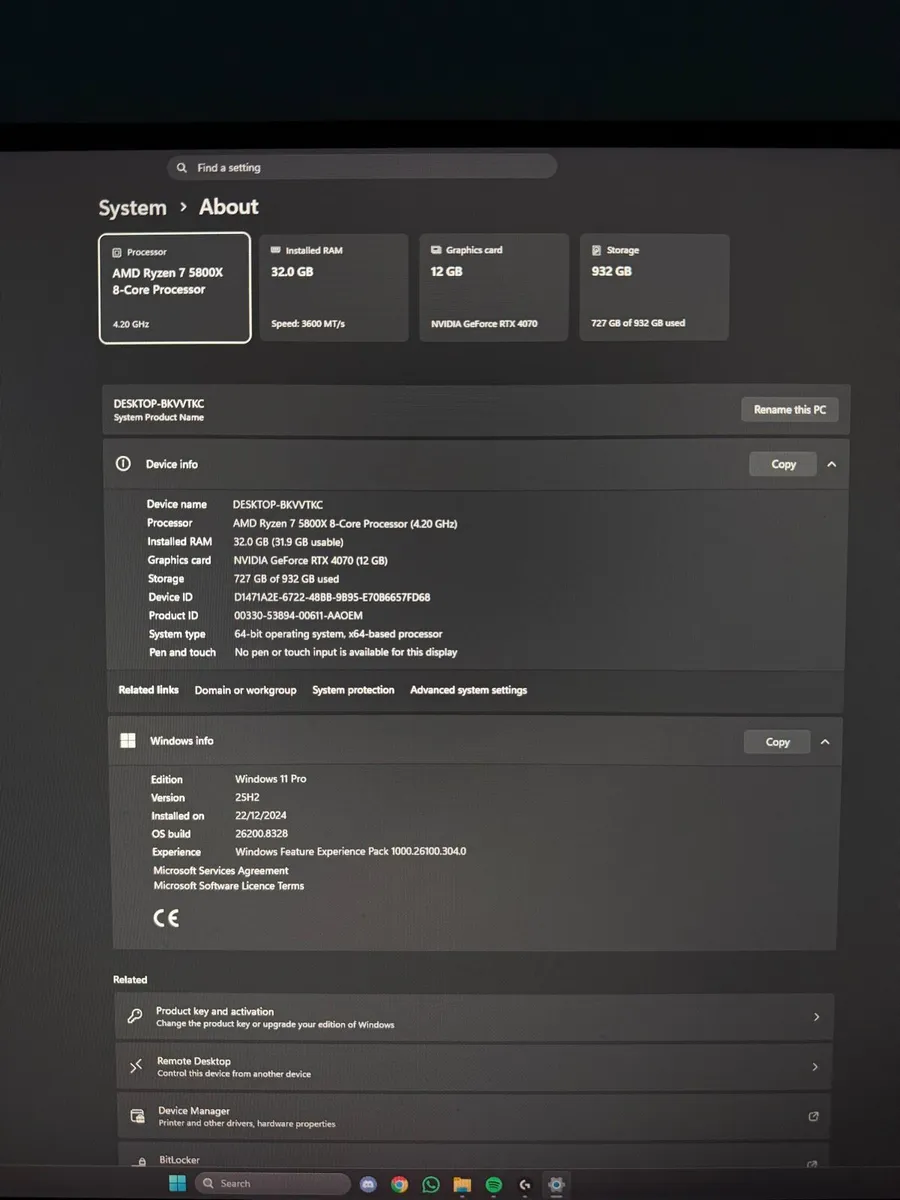Screen dimensions: 900x1200
Task: Click the Product key icon
Action: click(135, 1016)
